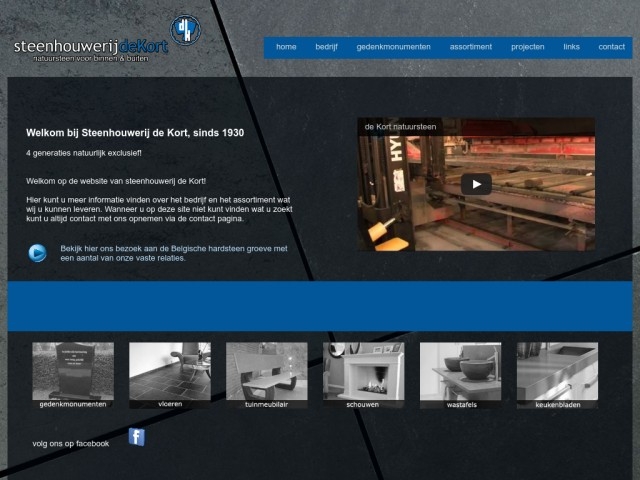Open the keukenbladen thumbnail image

[x=557, y=371]
